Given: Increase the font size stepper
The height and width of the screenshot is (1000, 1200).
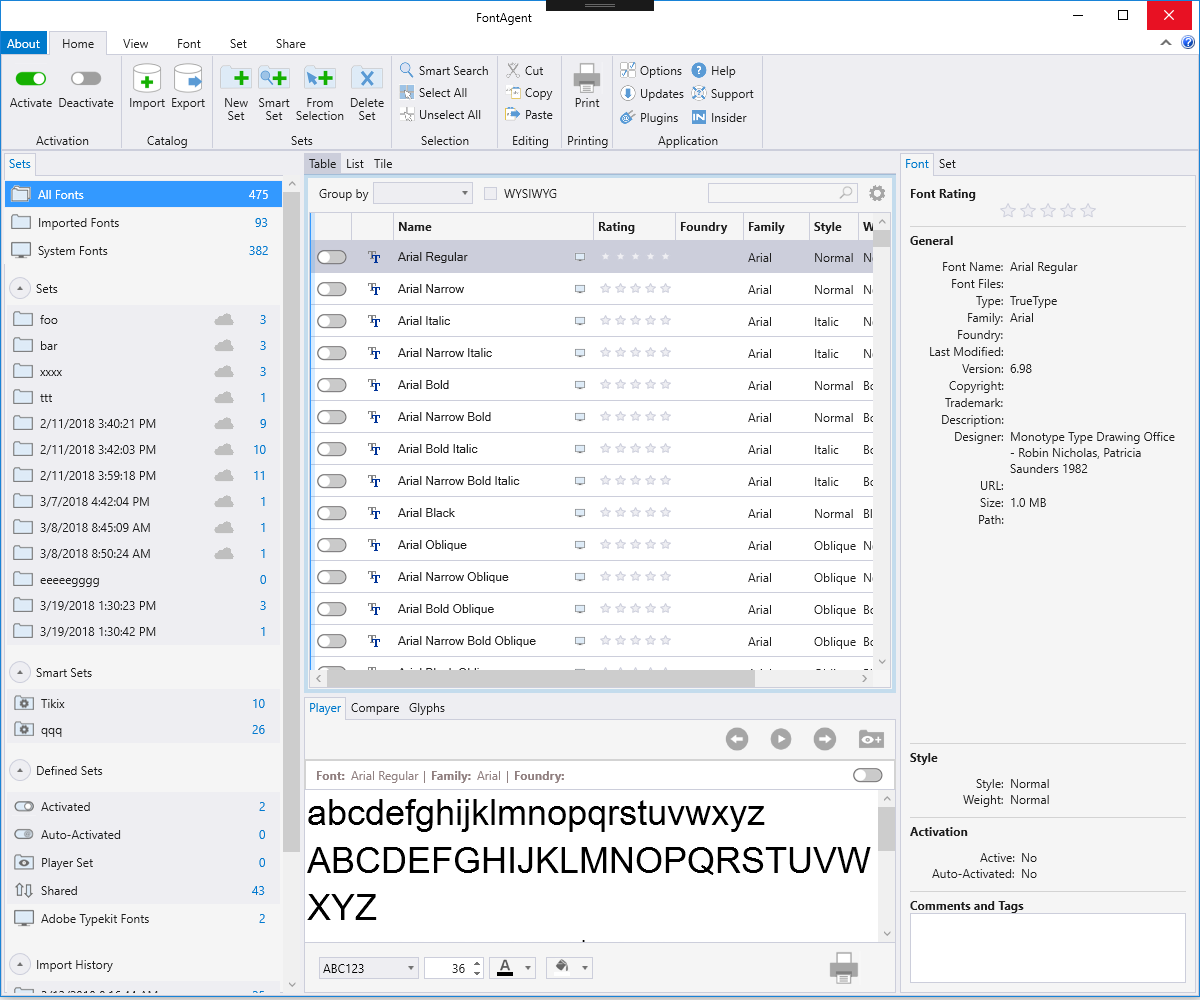Looking at the screenshot, I should click(x=477, y=963).
